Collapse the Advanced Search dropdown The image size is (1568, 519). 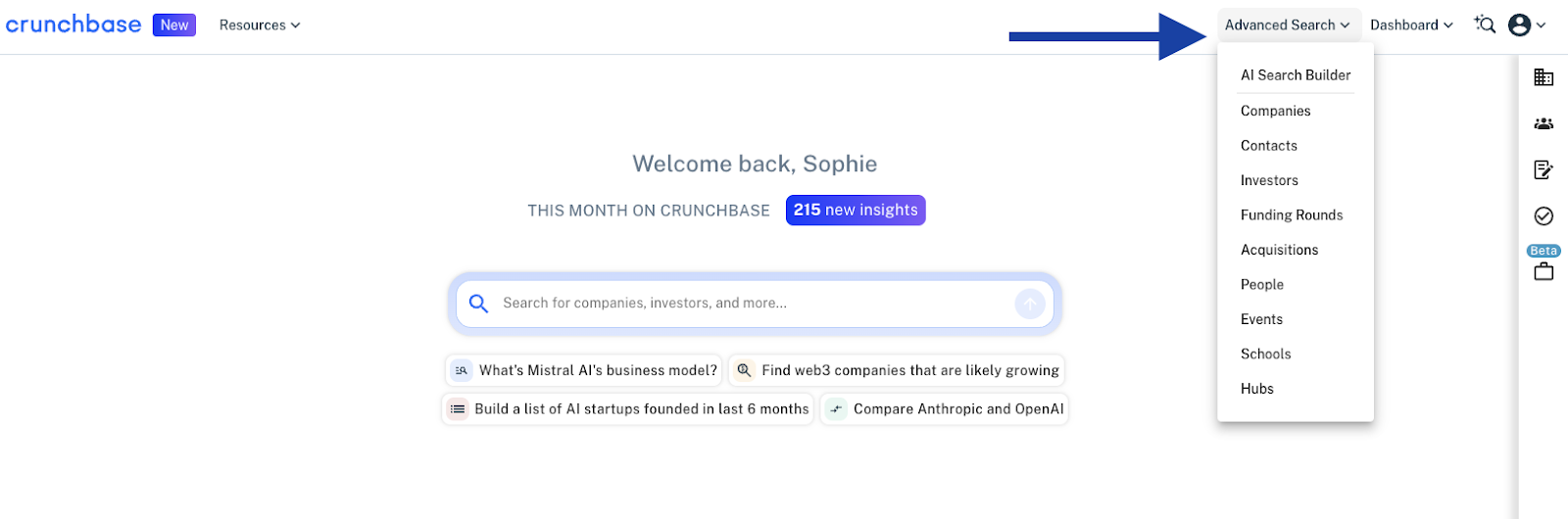[1288, 25]
